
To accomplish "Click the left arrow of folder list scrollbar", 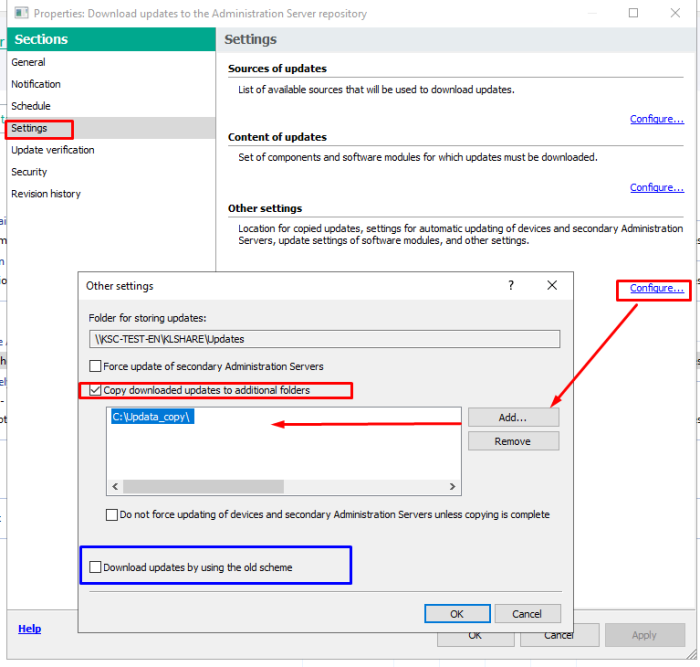I will coord(115,486).
